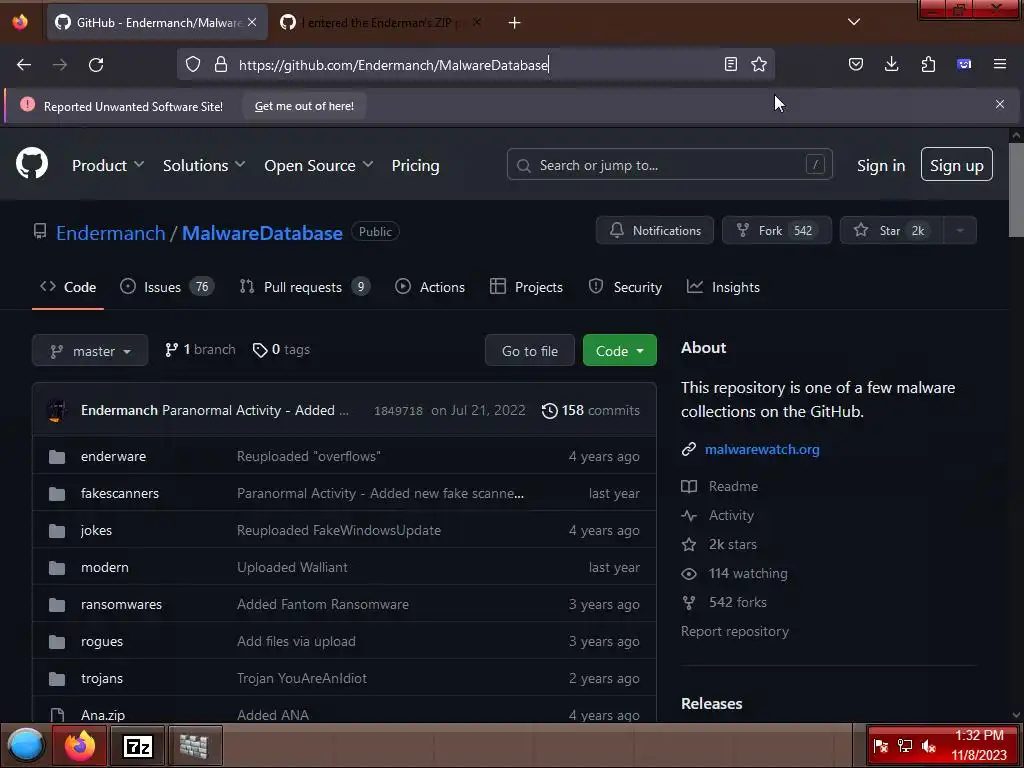Dismiss the Unwanted Software warning bar

click(1000, 104)
